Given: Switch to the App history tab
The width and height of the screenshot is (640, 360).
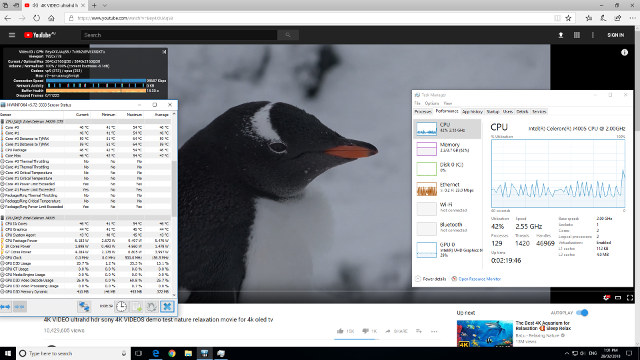Looking at the screenshot, I should [x=472, y=111].
